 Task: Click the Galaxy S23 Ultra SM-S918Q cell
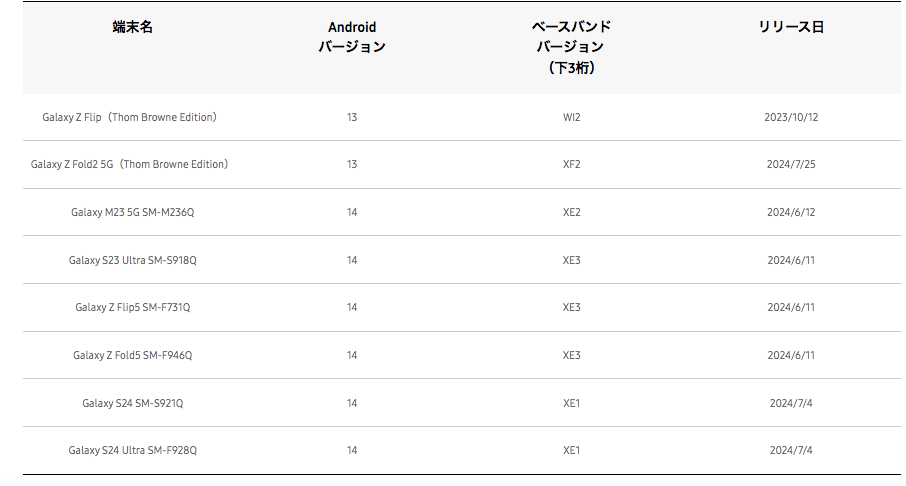click(132, 260)
